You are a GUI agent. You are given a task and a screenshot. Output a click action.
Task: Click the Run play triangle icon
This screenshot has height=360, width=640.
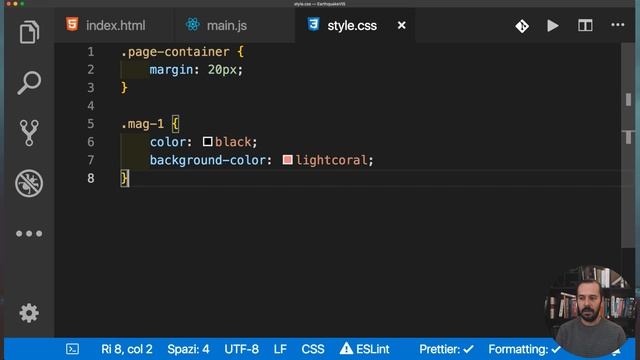(x=553, y=26)
